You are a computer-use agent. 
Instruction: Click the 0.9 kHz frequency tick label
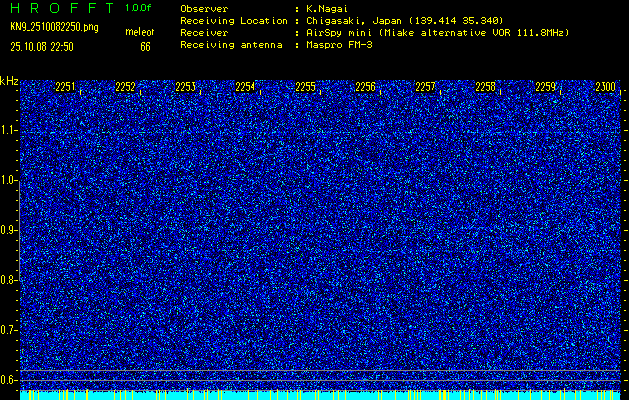click(9, 230)
